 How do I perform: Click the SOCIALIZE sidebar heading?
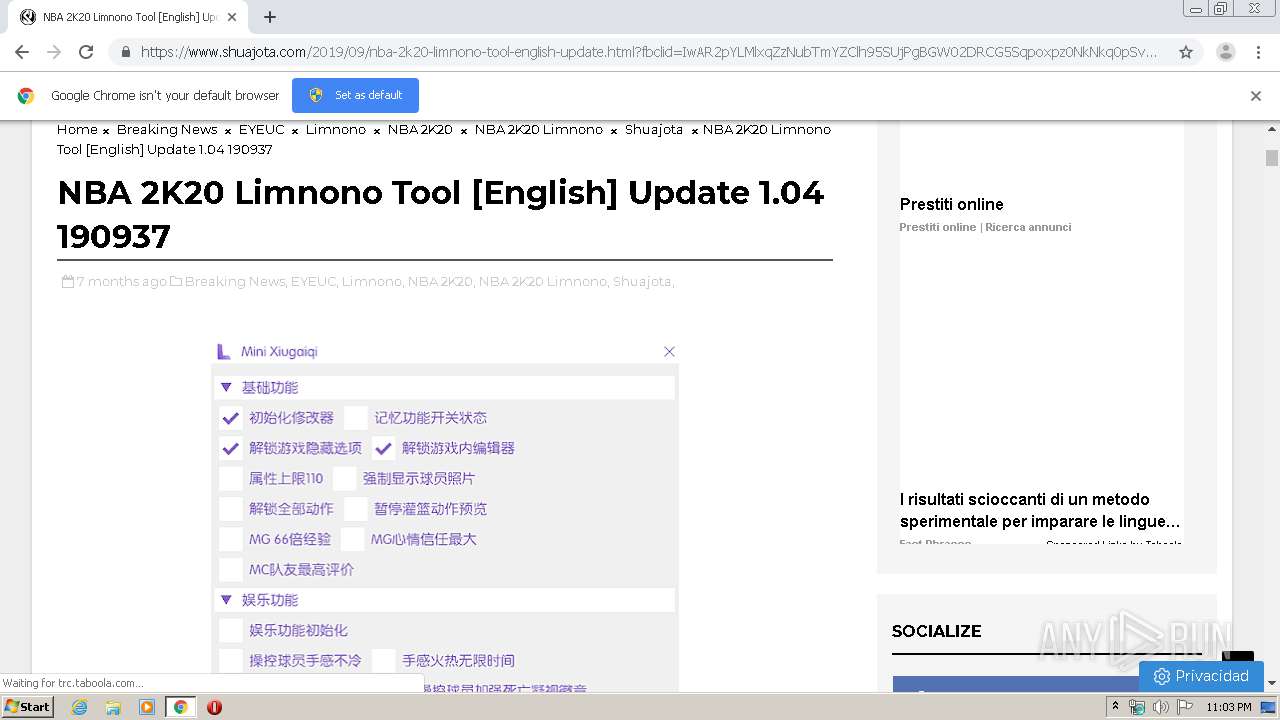[x=936, y=631]
